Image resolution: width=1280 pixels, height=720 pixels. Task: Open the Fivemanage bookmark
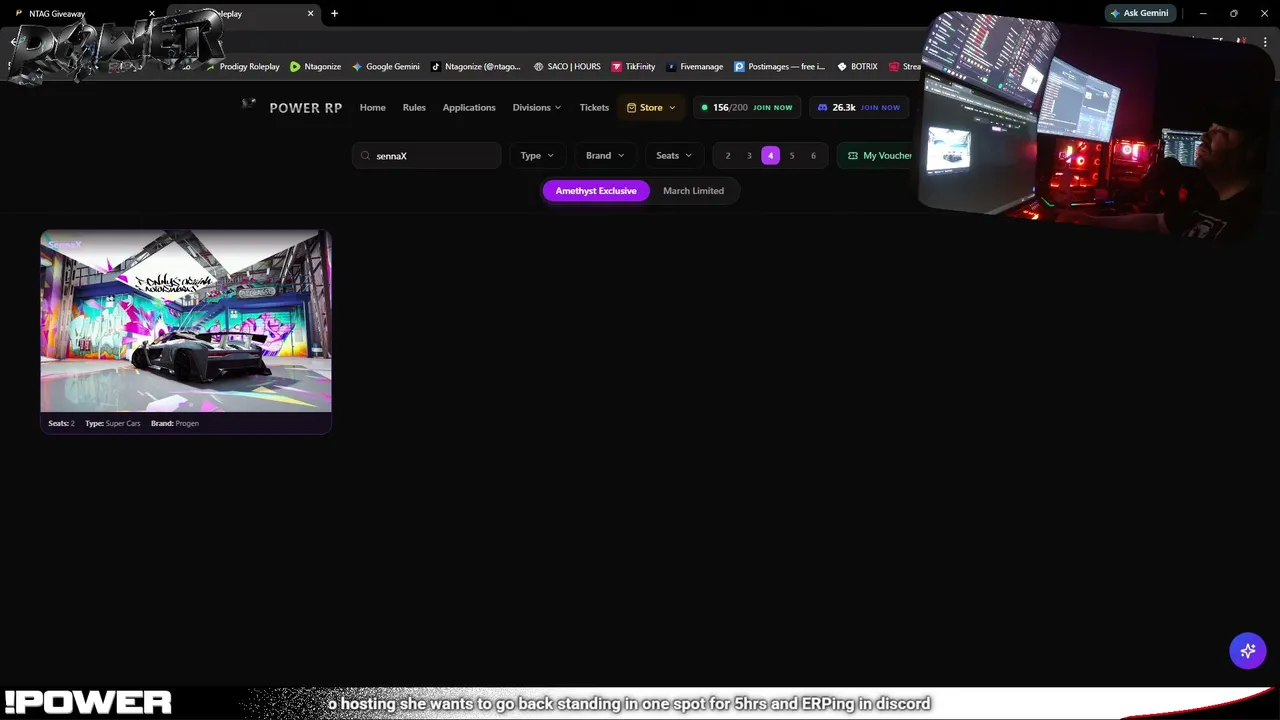point(695,67)
